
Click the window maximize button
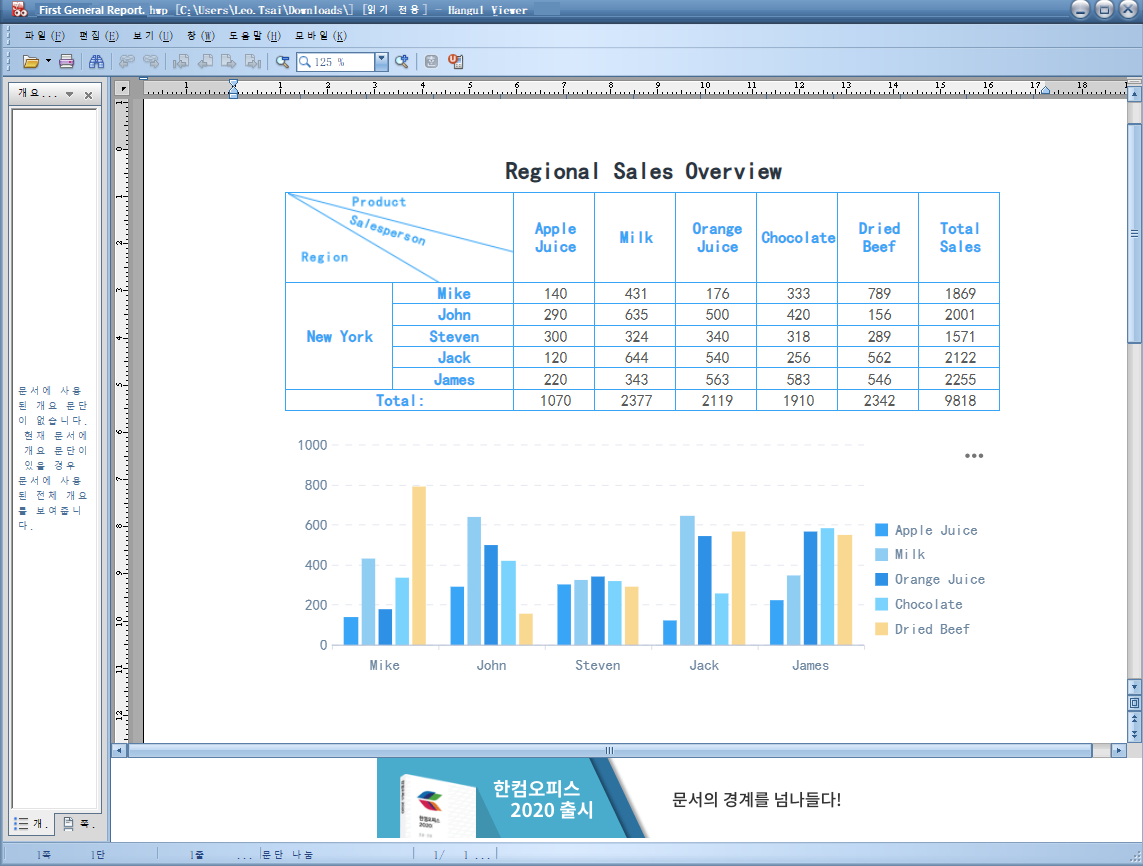click(x=1105, y=9)
